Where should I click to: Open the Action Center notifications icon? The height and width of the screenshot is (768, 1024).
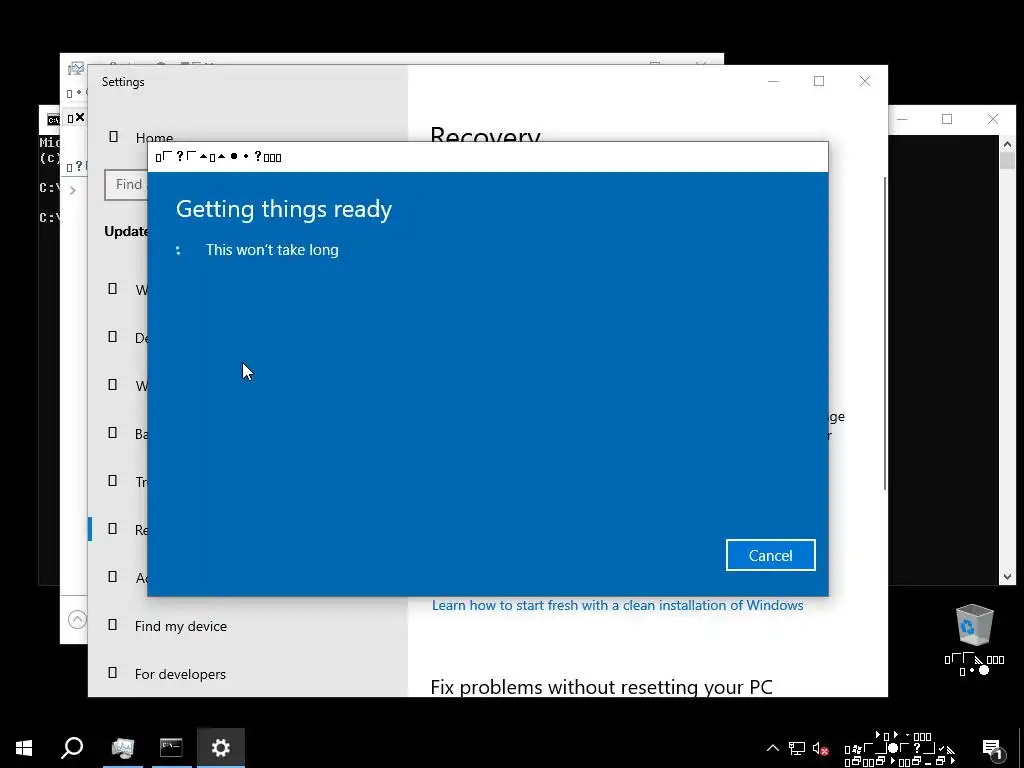[992, 749]
